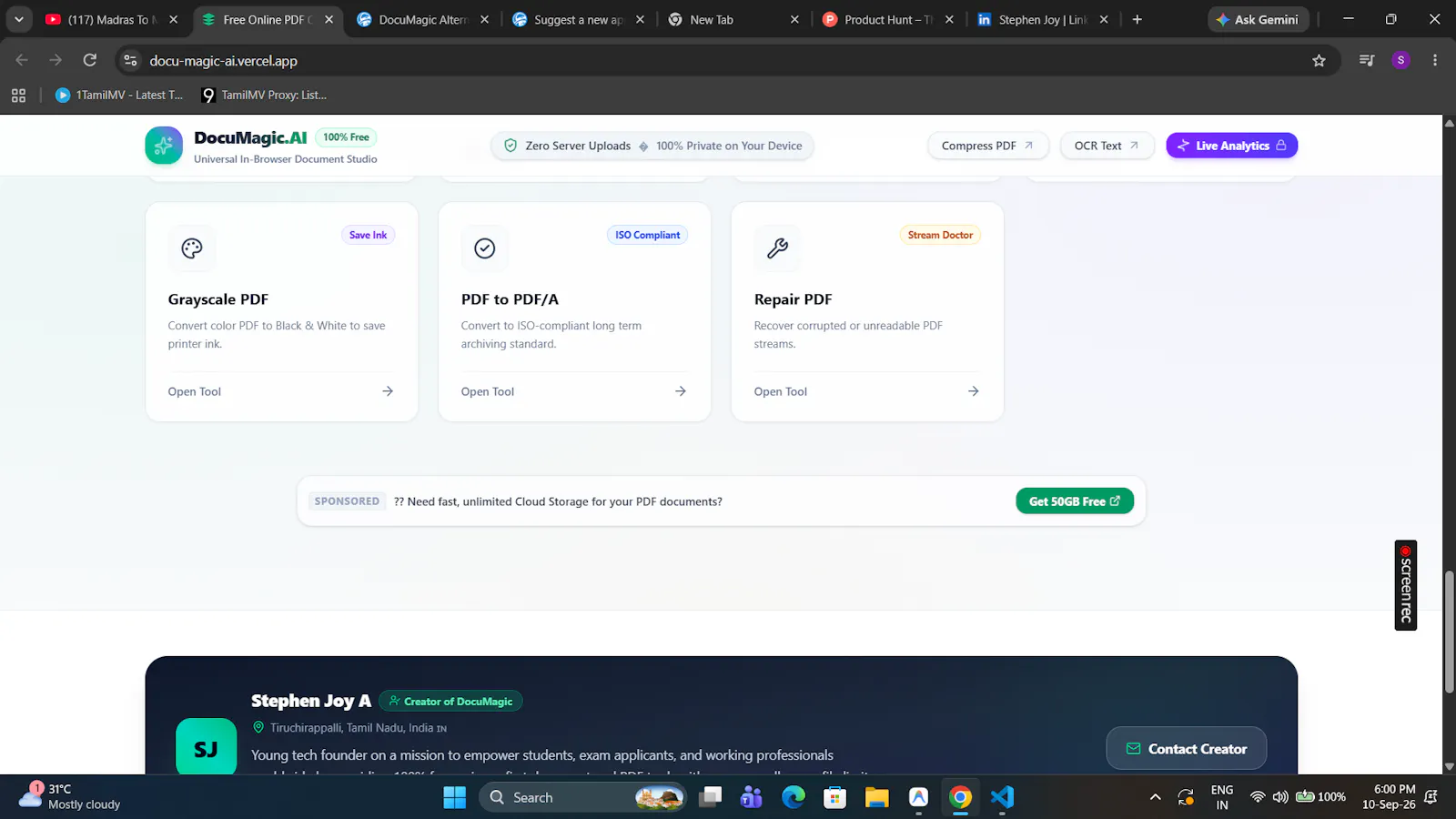
Task: Click Open Tool on the Grayscale PDF card
Action: pos(195,391)
